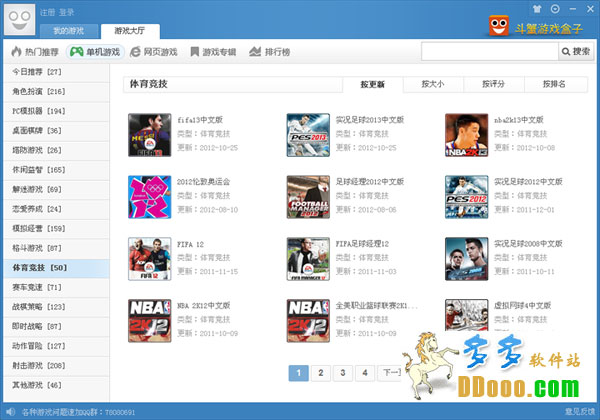Open the 2012伦敦奥运会 logo thumbnail

point(150,197)
